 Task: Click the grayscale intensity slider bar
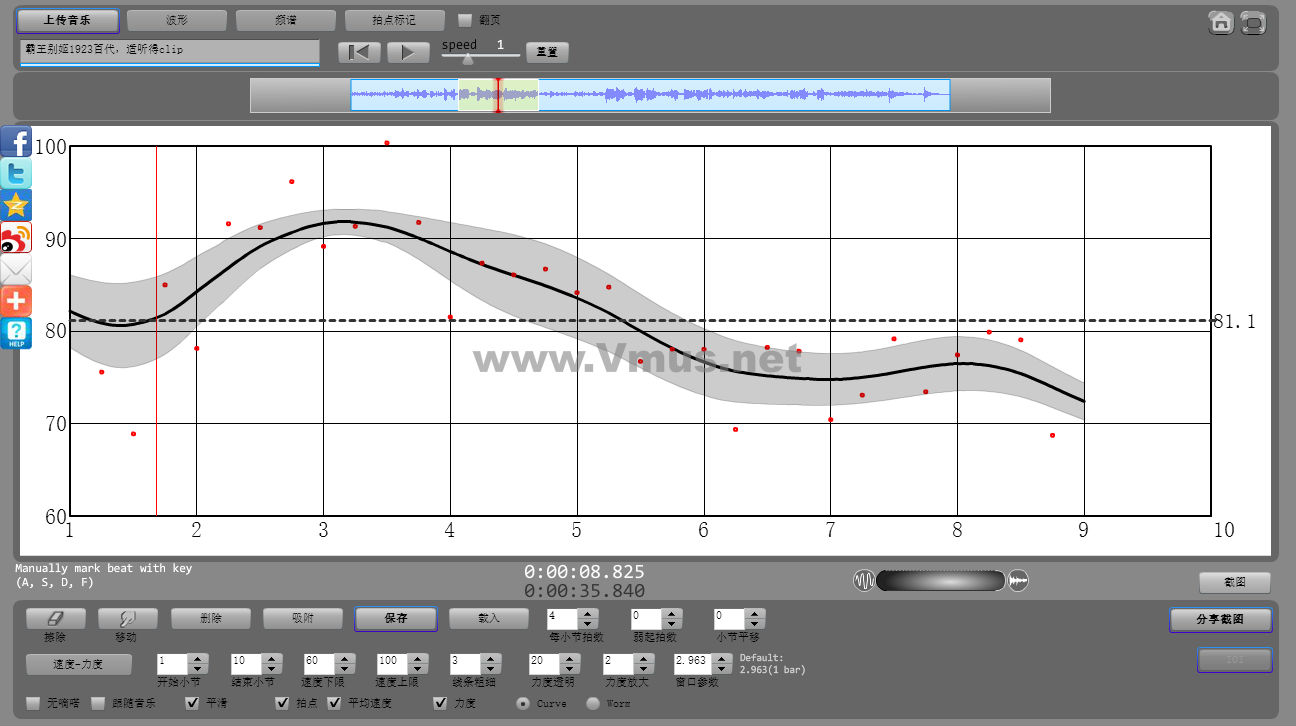tap(941, 581)
